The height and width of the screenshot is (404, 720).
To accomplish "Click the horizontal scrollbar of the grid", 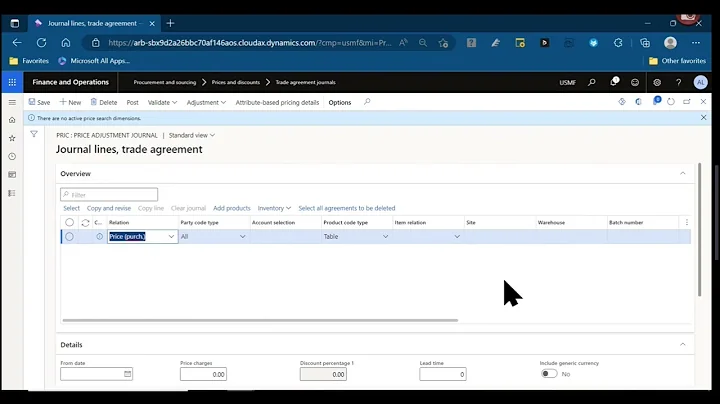I will coord(260,320).
